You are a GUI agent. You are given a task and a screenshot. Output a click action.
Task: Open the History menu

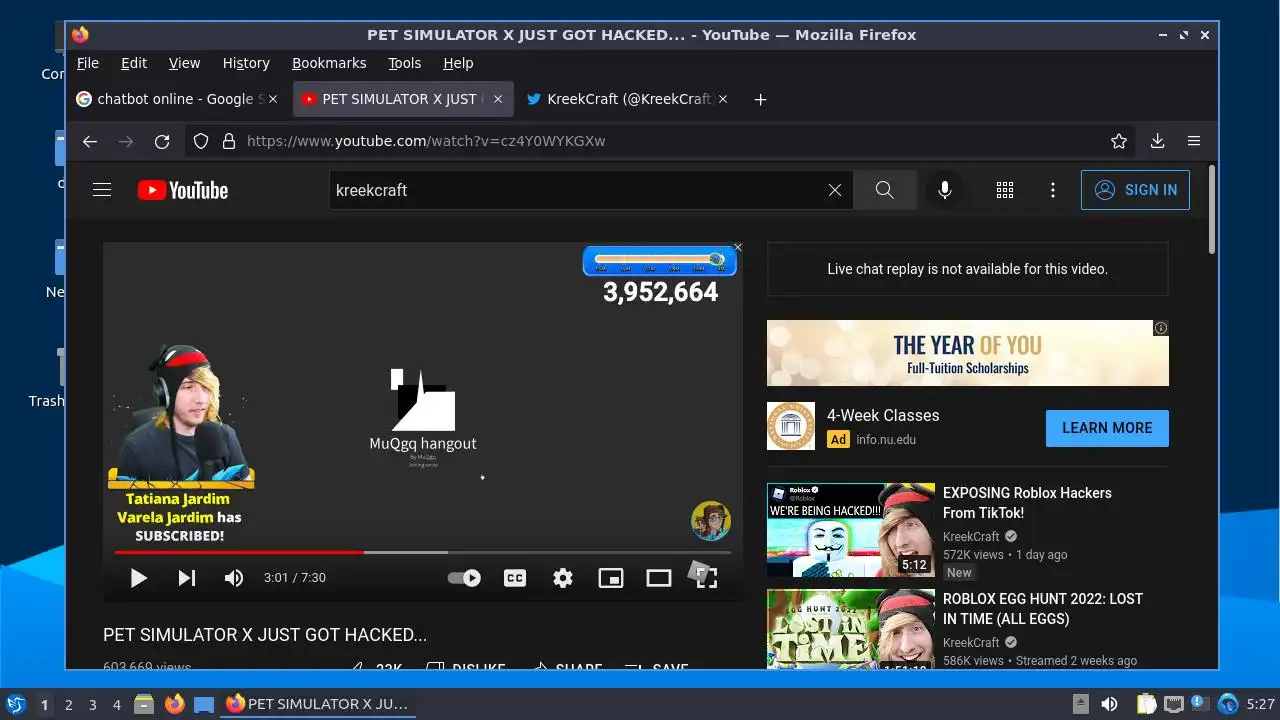point(246,63)
